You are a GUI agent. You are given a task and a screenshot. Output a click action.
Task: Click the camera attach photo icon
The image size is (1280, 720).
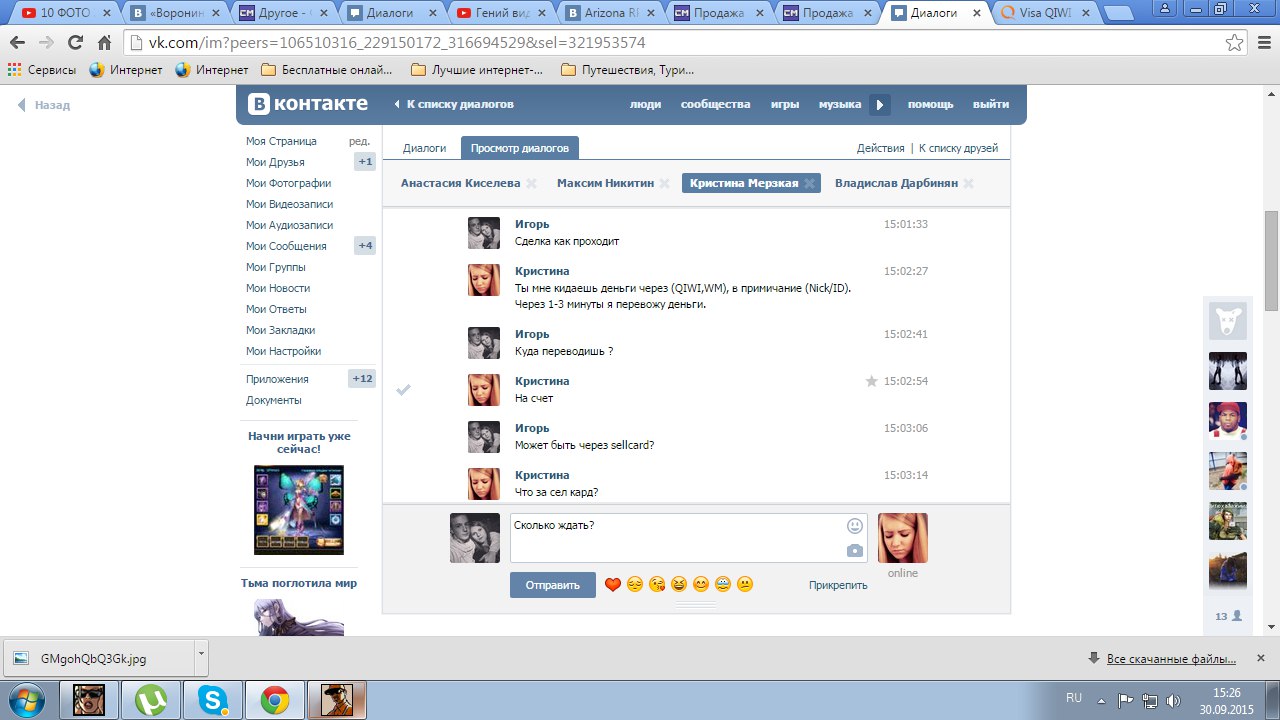[854, 551]
